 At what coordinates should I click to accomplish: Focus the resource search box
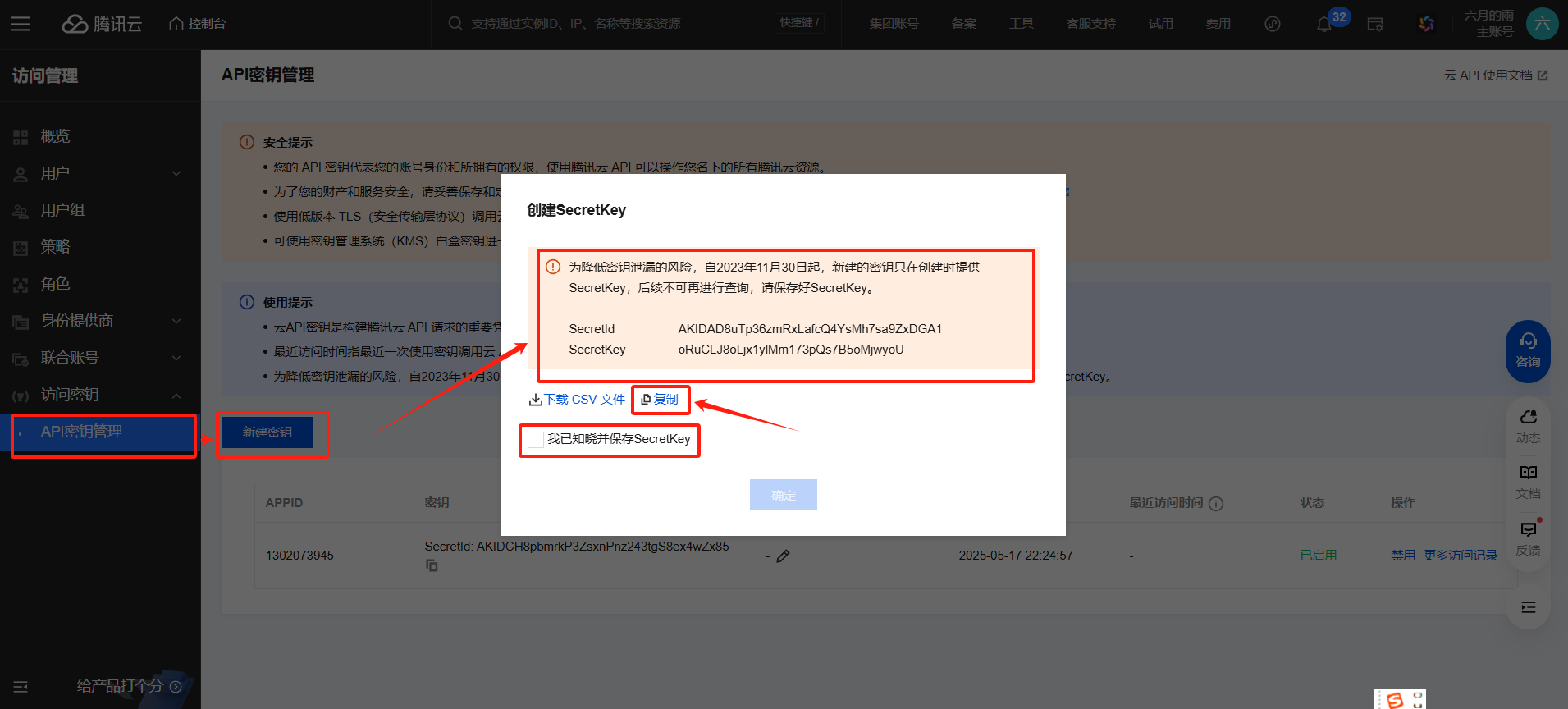click(x=603, y=24)
